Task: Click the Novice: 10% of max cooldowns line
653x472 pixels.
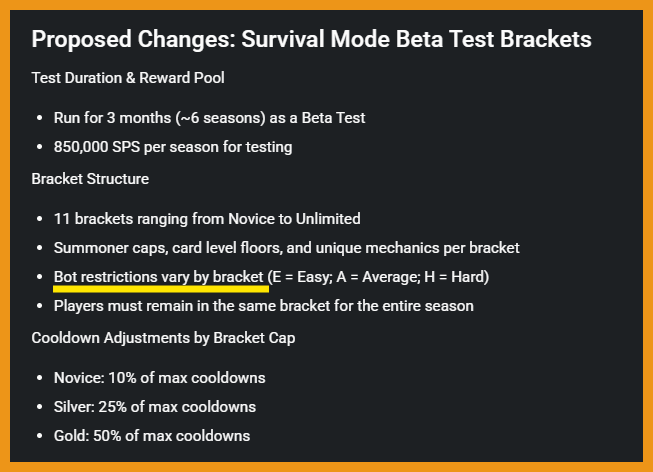Action: pos(160,378)
